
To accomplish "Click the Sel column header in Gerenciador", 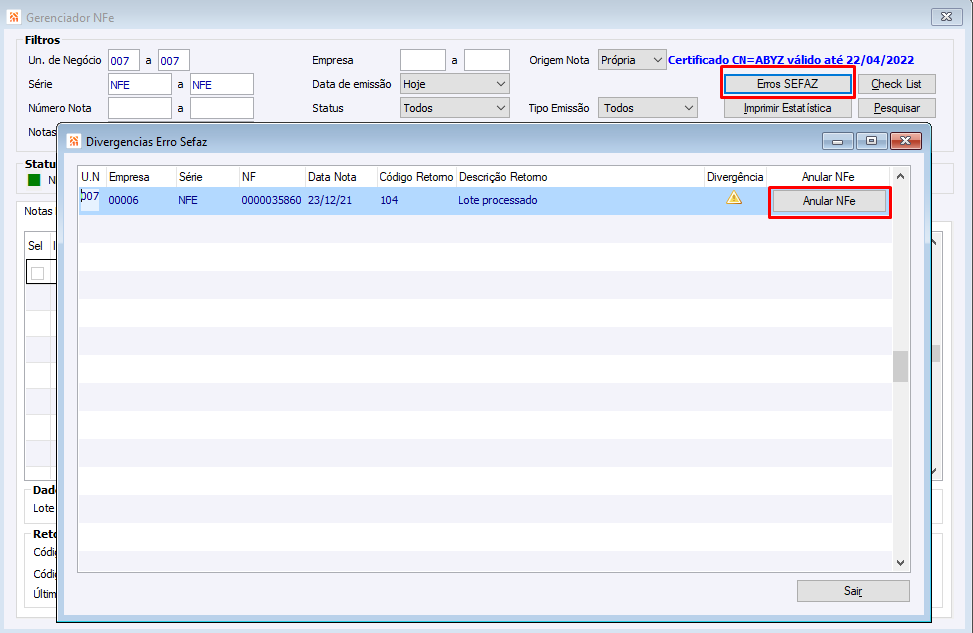I will click(35, 246).
